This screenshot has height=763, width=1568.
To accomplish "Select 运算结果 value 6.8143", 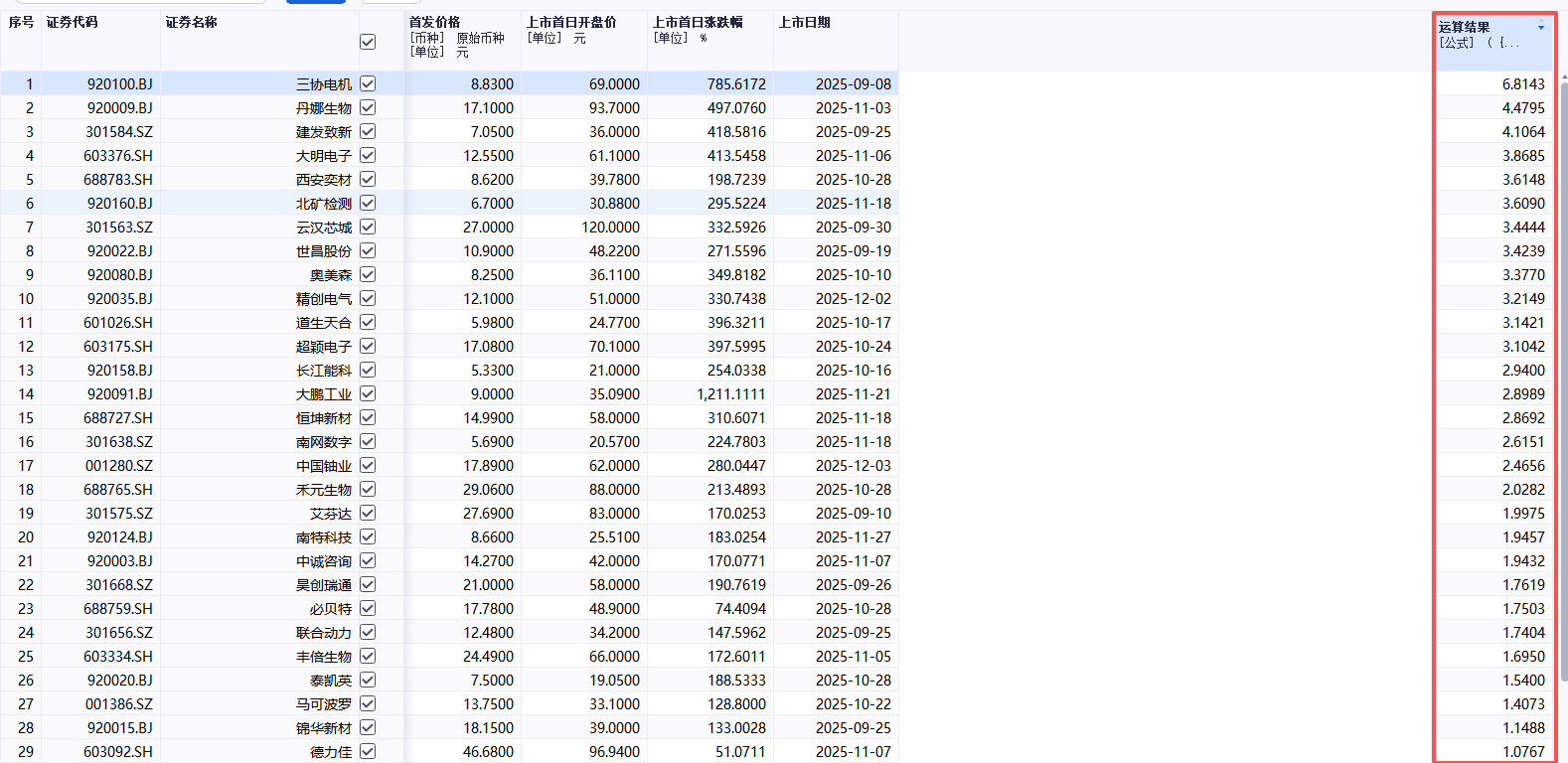I will (1522, 84).
